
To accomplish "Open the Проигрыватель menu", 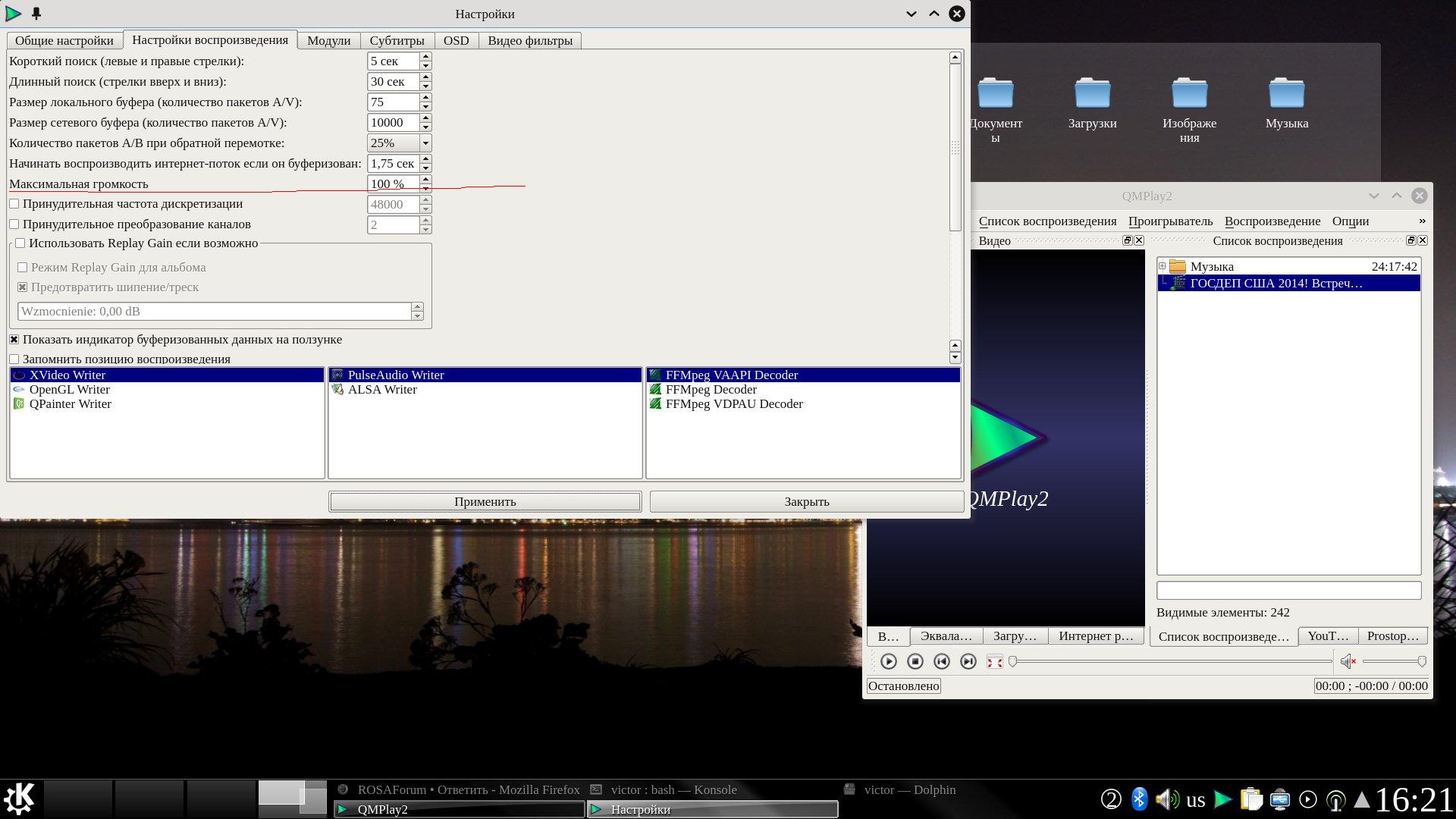I will coord(1170,221).
